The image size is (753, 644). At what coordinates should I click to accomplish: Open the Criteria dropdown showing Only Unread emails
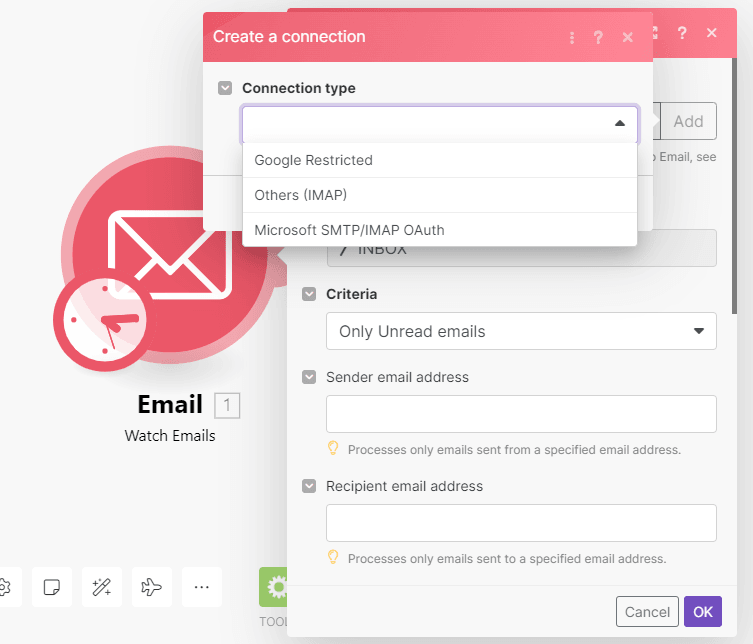pos(521,331)
